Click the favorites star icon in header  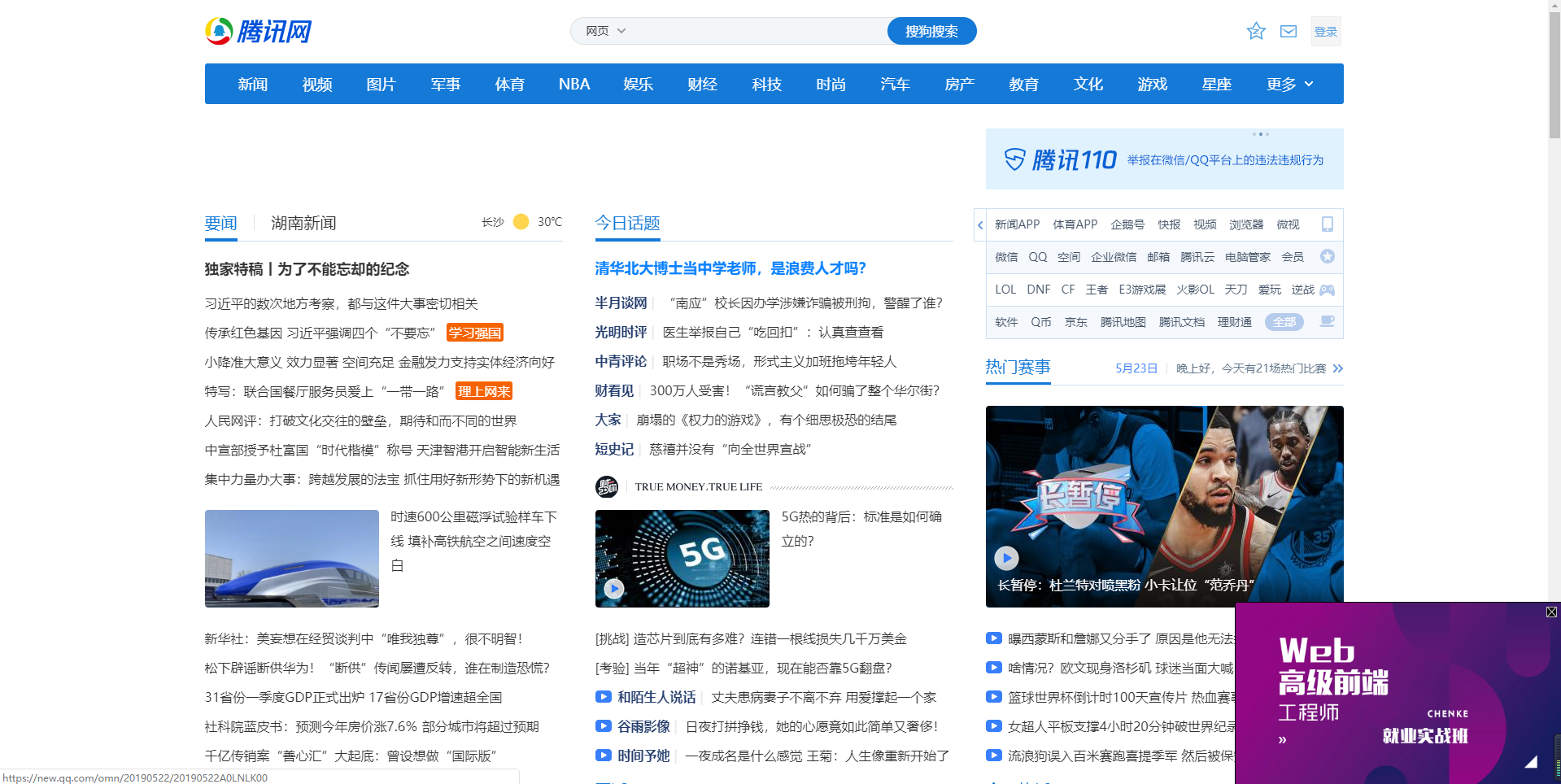[x=1256, y=31]
